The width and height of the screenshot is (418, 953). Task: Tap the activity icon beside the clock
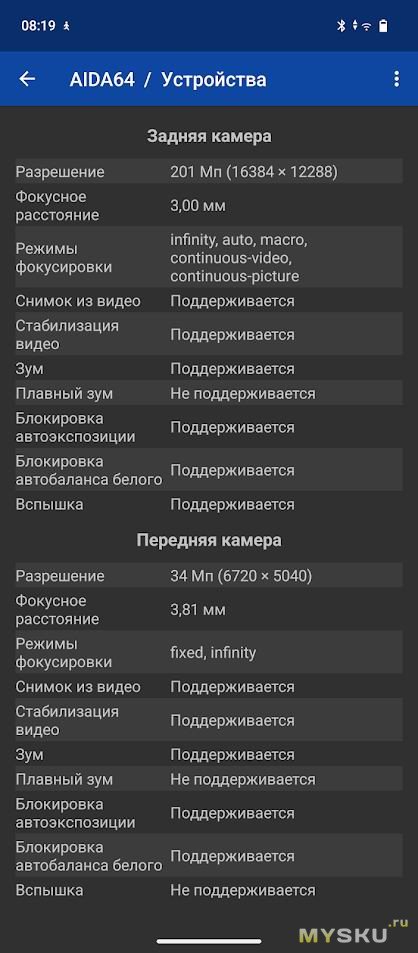tap(66, 26)
